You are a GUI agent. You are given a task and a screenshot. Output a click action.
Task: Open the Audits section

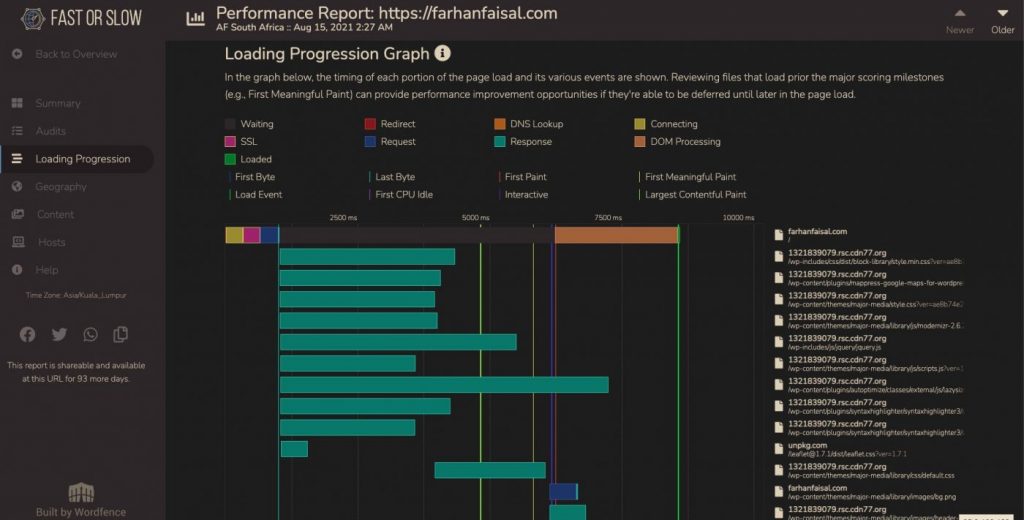(x=50, y=131)
